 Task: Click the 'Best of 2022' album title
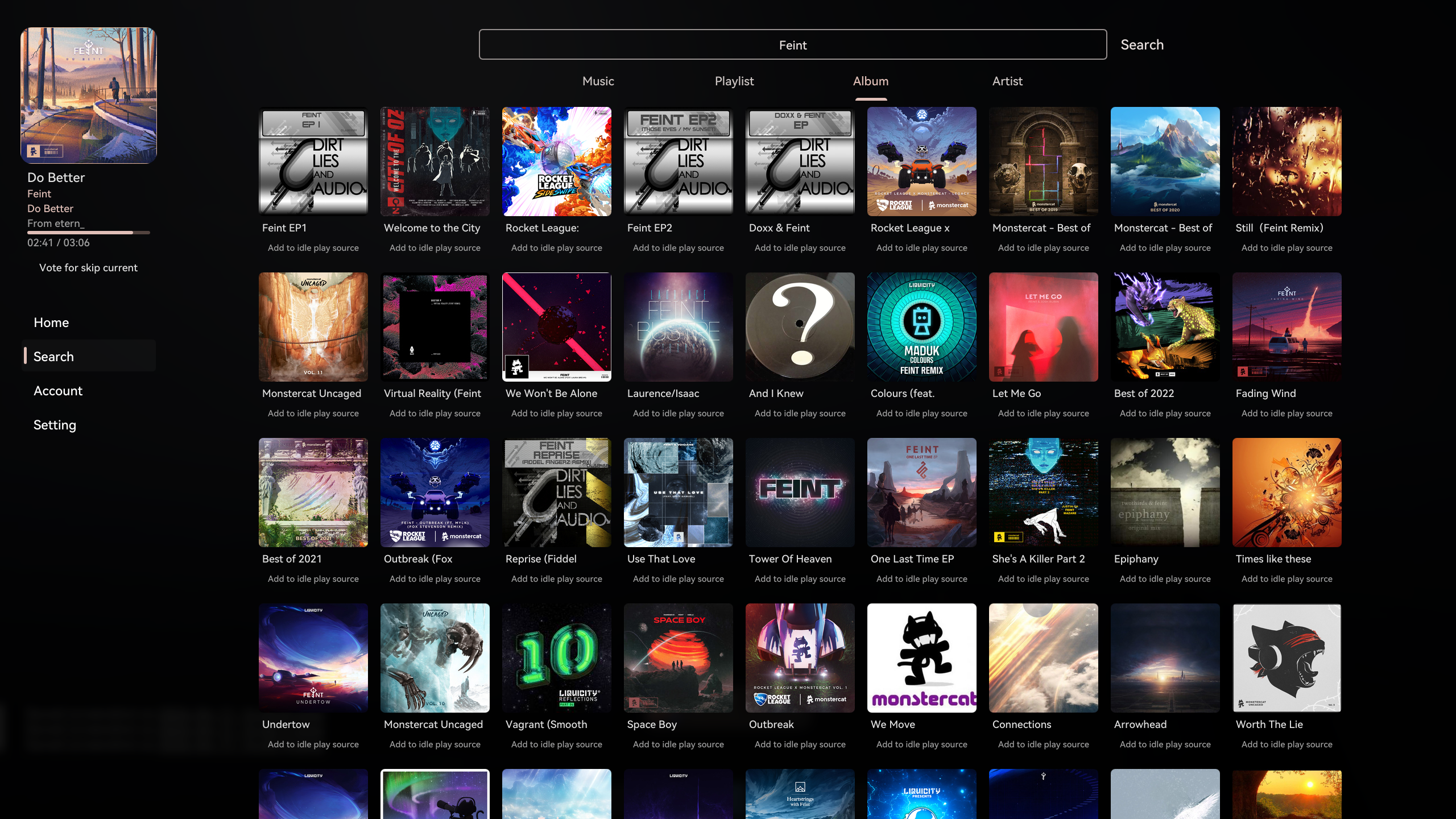[x=1144, y=394]
